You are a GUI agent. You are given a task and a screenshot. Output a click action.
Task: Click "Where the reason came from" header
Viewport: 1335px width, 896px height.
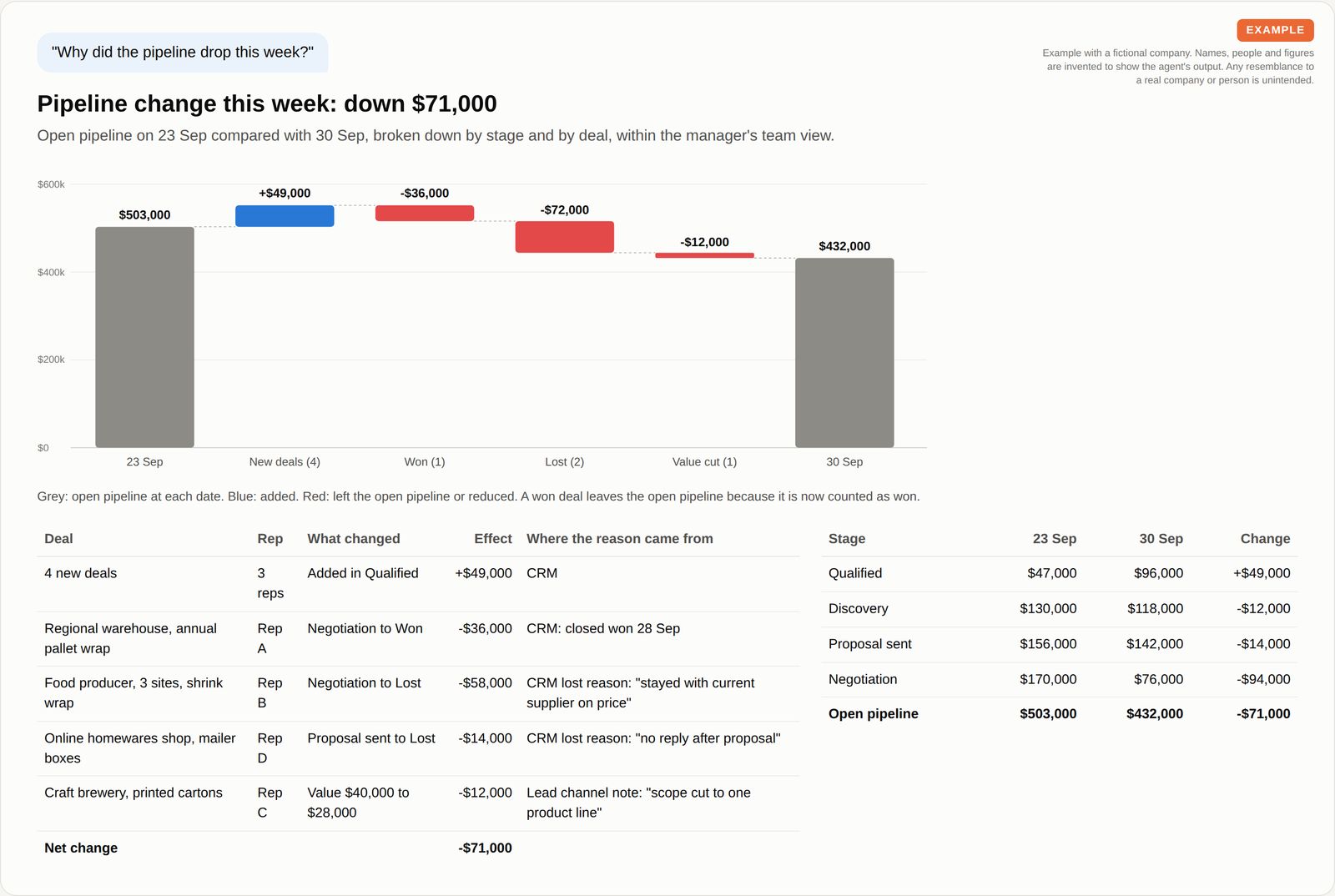(620, 539)
